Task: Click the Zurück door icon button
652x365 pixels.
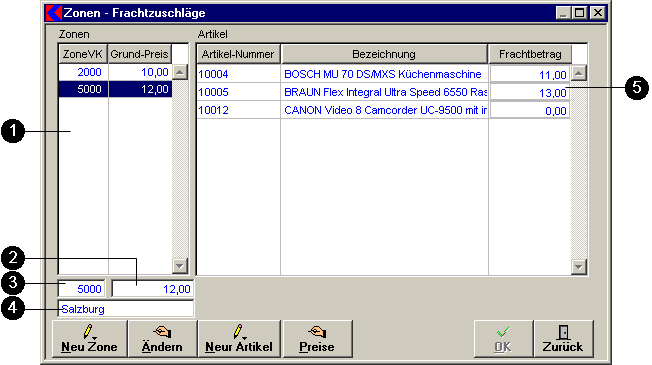Action: pos(563,339)
